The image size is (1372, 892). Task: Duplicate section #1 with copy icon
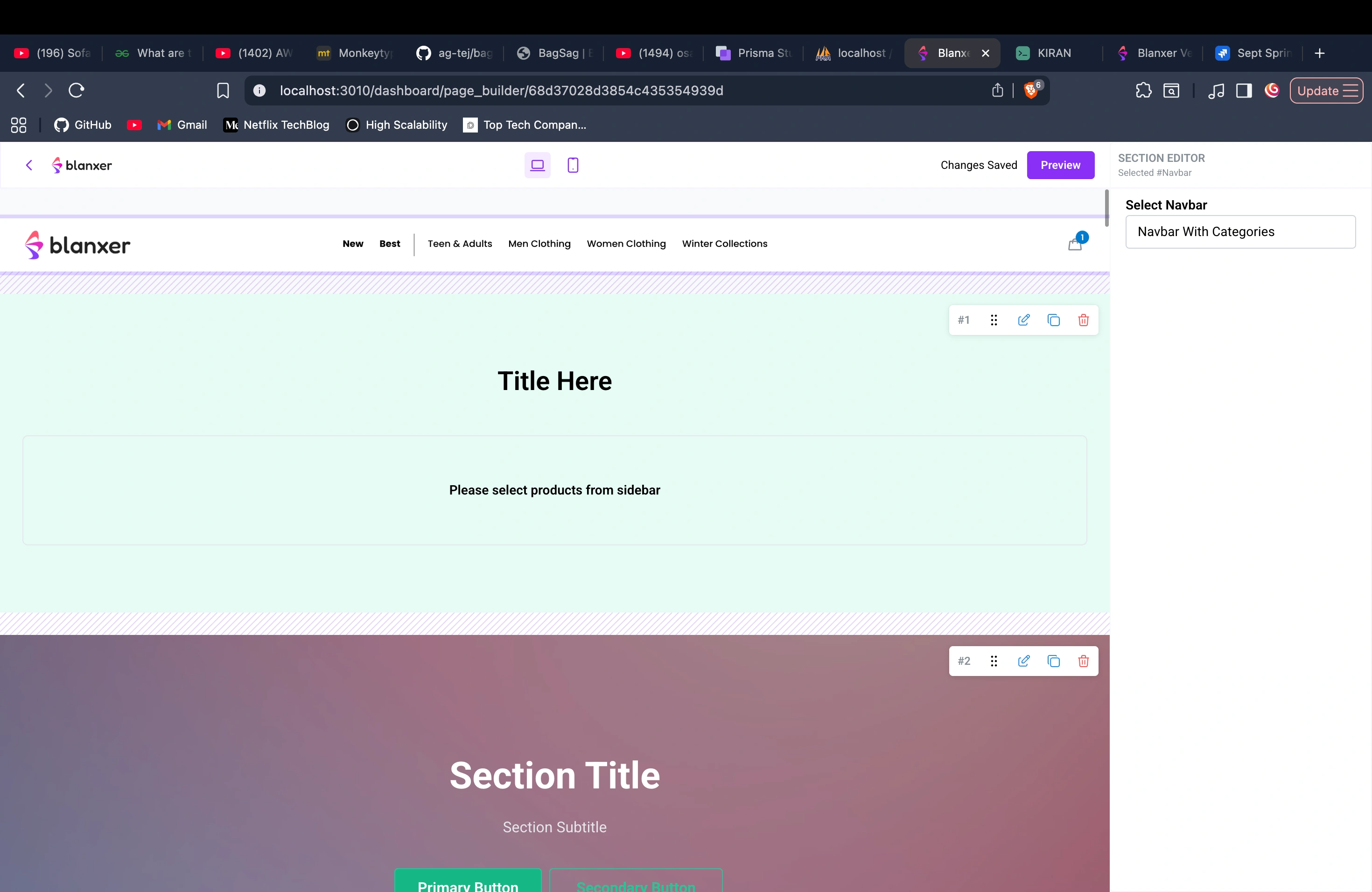coord(1053,320)
